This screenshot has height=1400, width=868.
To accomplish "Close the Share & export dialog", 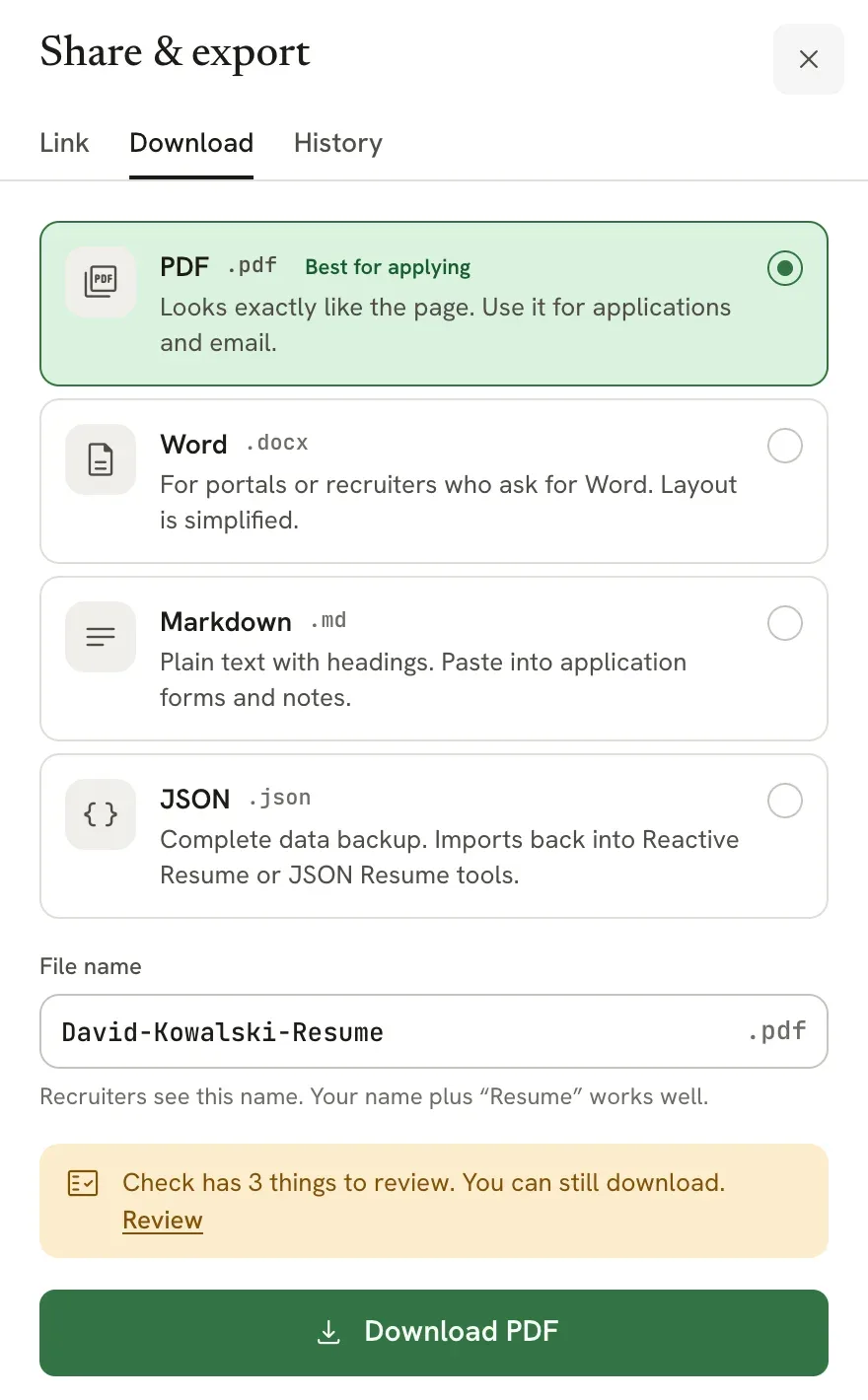I will [x=809, y=59].
